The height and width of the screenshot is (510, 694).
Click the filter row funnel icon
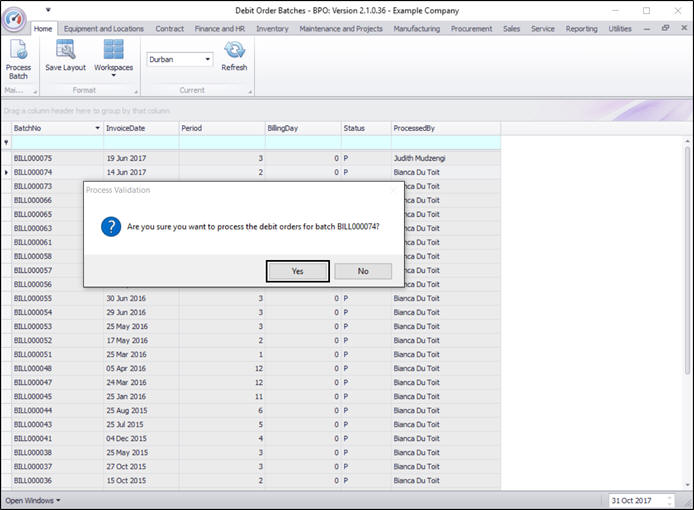7,143
